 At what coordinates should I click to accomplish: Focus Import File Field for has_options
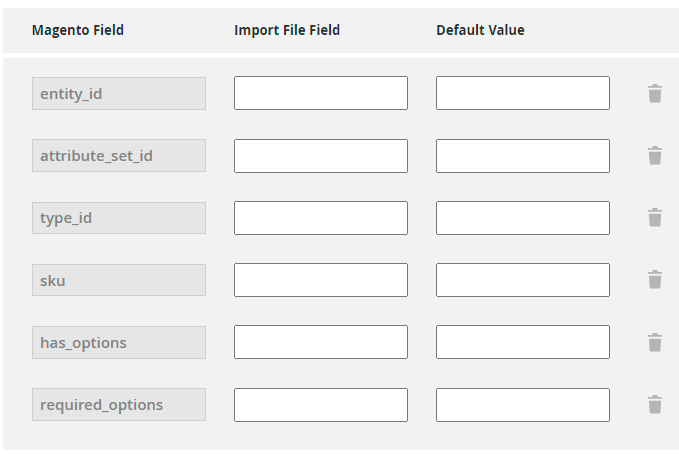(x=321, y=342)
